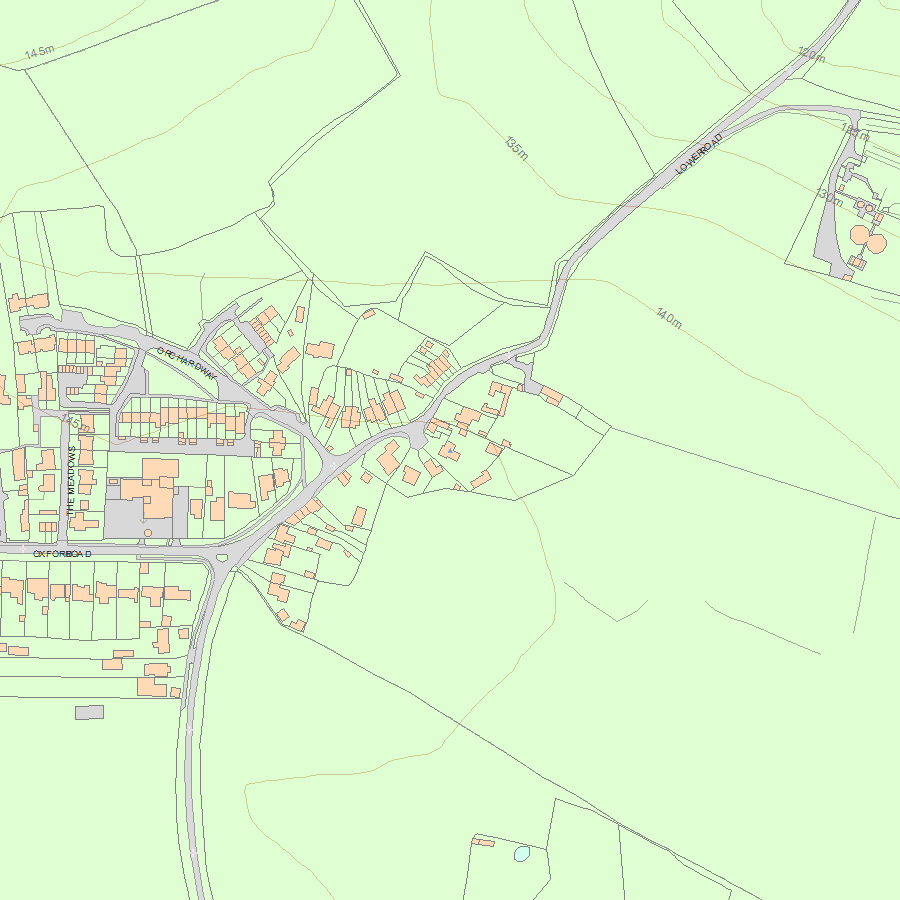
Task: Click the large circular tank pair
Action: click(868, 239)
